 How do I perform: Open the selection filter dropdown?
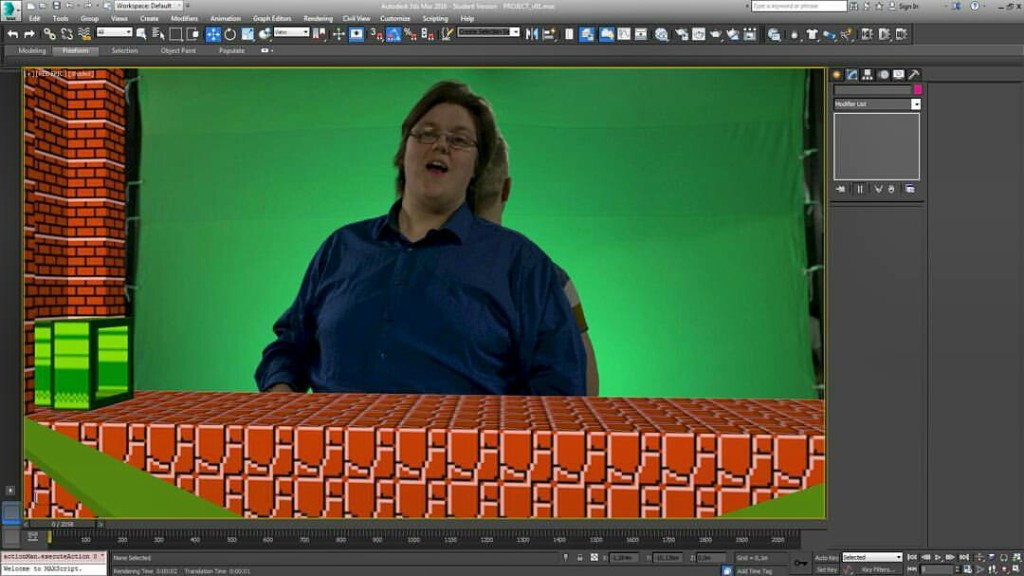(114, 32)
